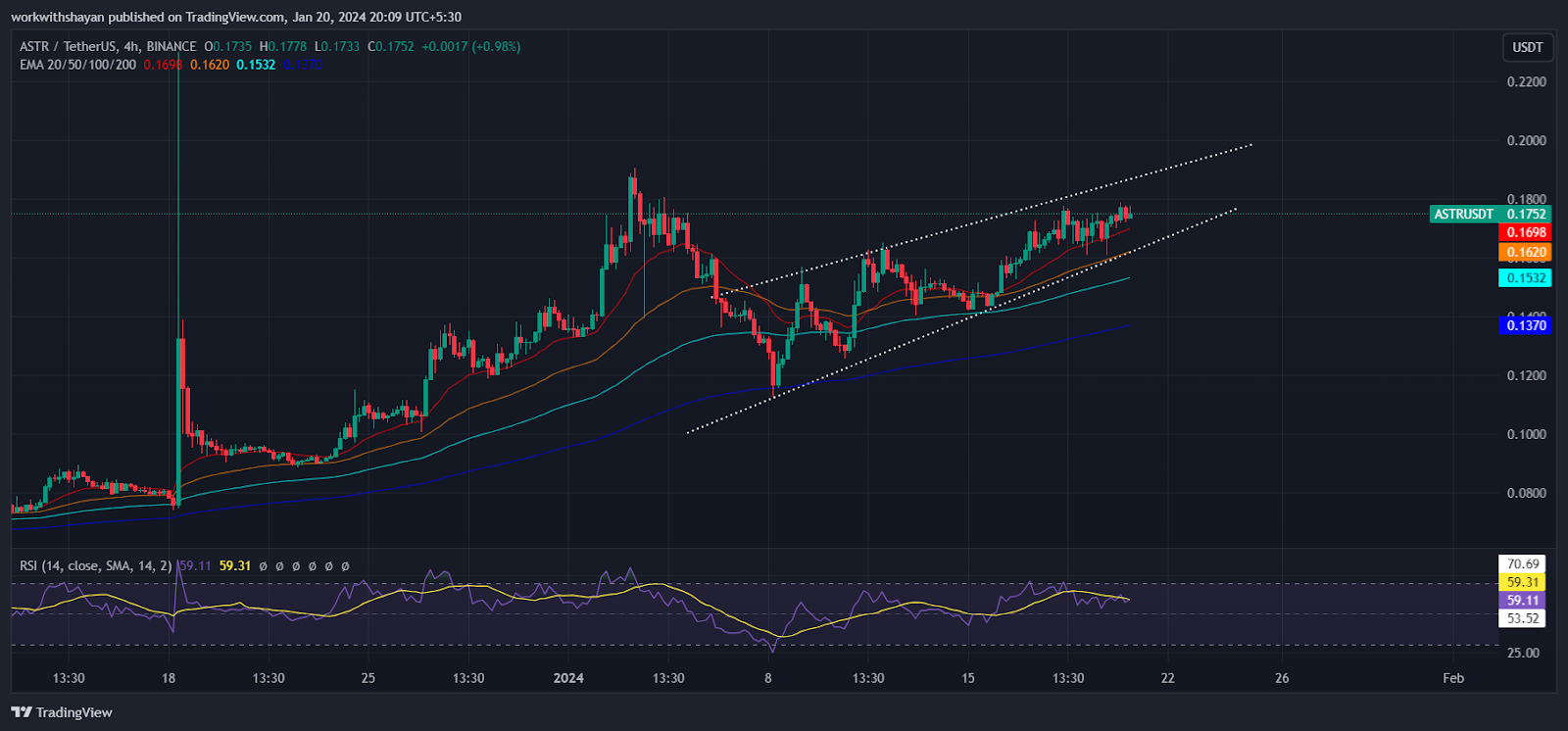Image resolution: width=1568 pixels, height=731 pixels.
Task: Click the yellow 59.31 RSI axis label
Action: 1522,582
